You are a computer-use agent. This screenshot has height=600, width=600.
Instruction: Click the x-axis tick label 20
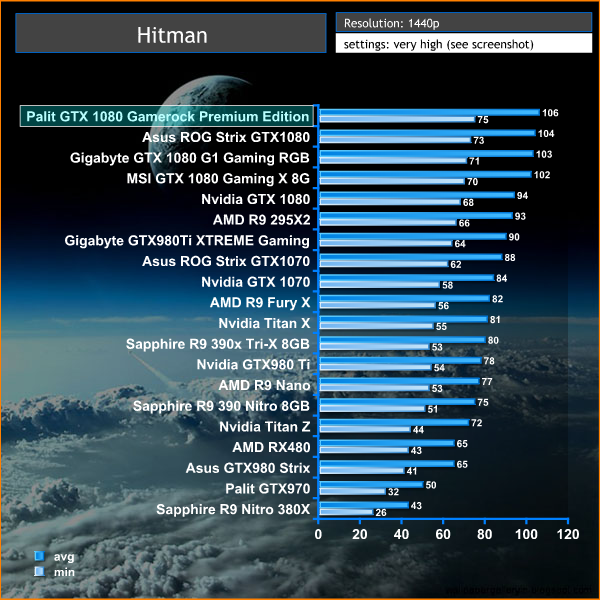tap(360, 534)
